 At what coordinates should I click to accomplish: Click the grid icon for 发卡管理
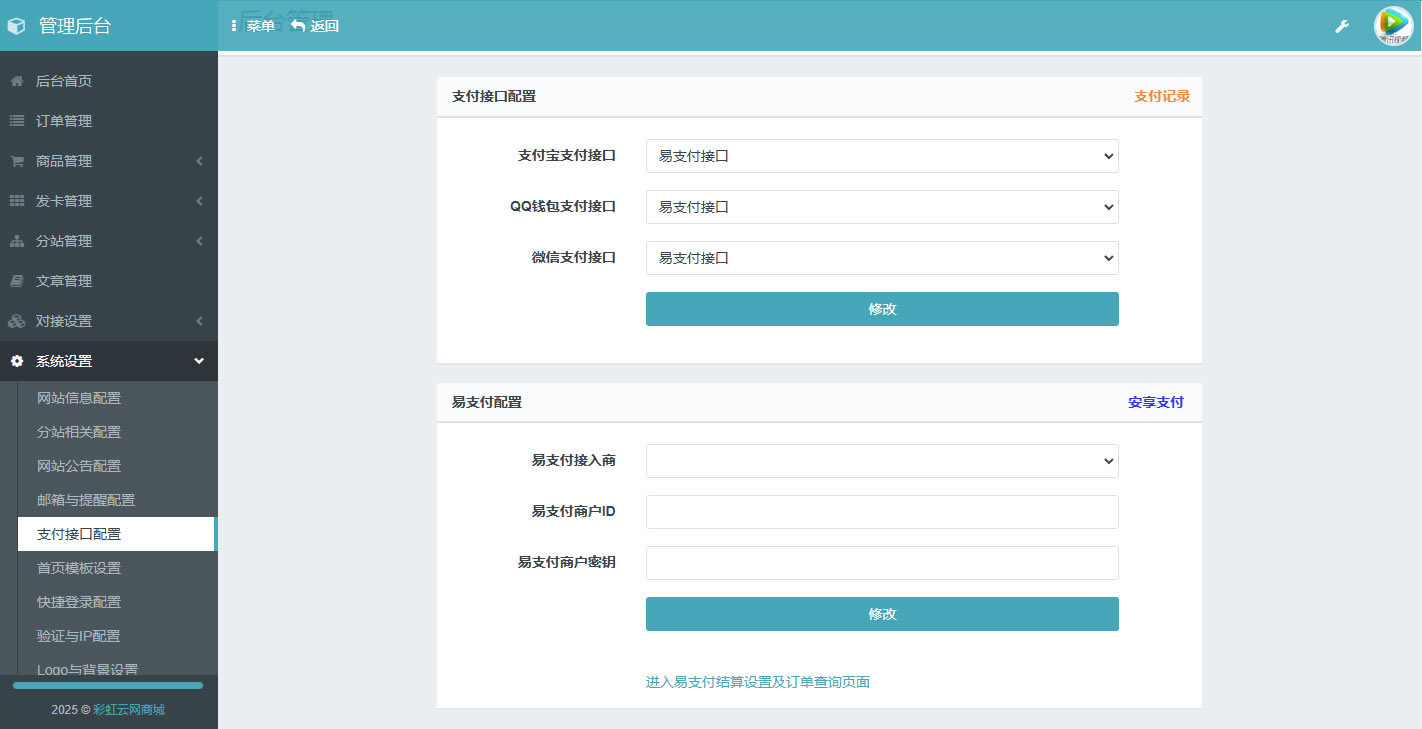[x=17, y=201]
